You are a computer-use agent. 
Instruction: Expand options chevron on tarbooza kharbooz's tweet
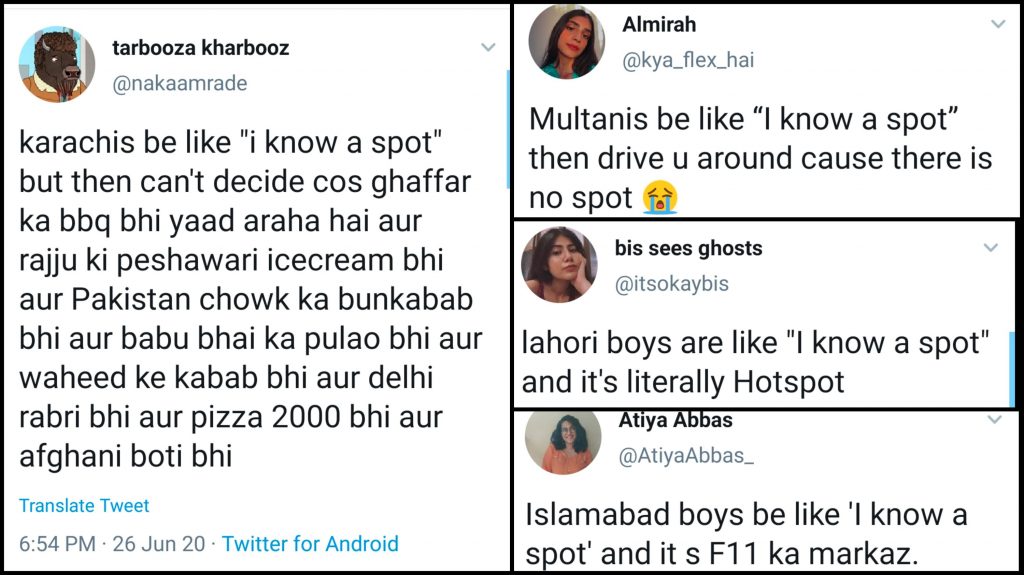coord(488,47)
